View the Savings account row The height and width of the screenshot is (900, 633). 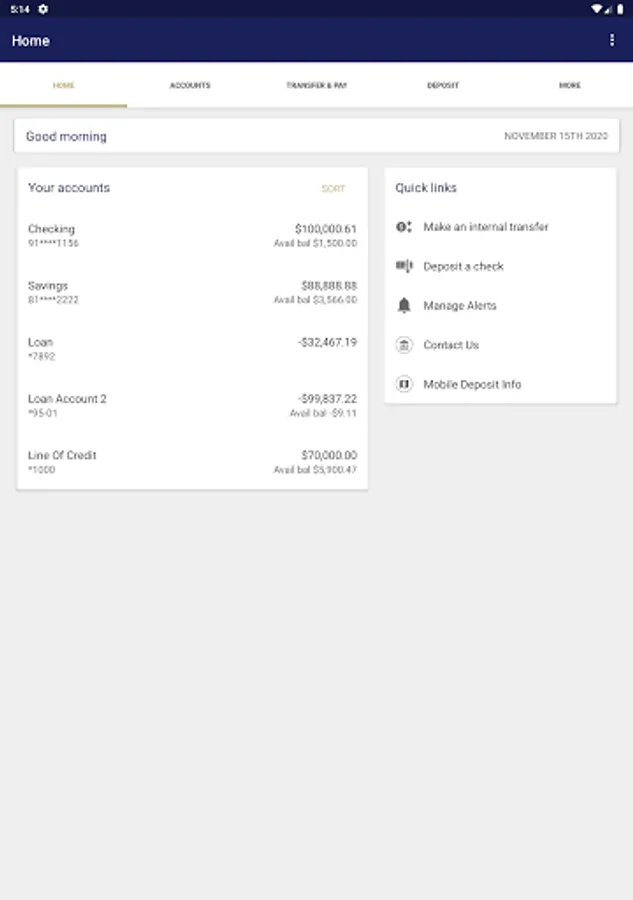192,292
